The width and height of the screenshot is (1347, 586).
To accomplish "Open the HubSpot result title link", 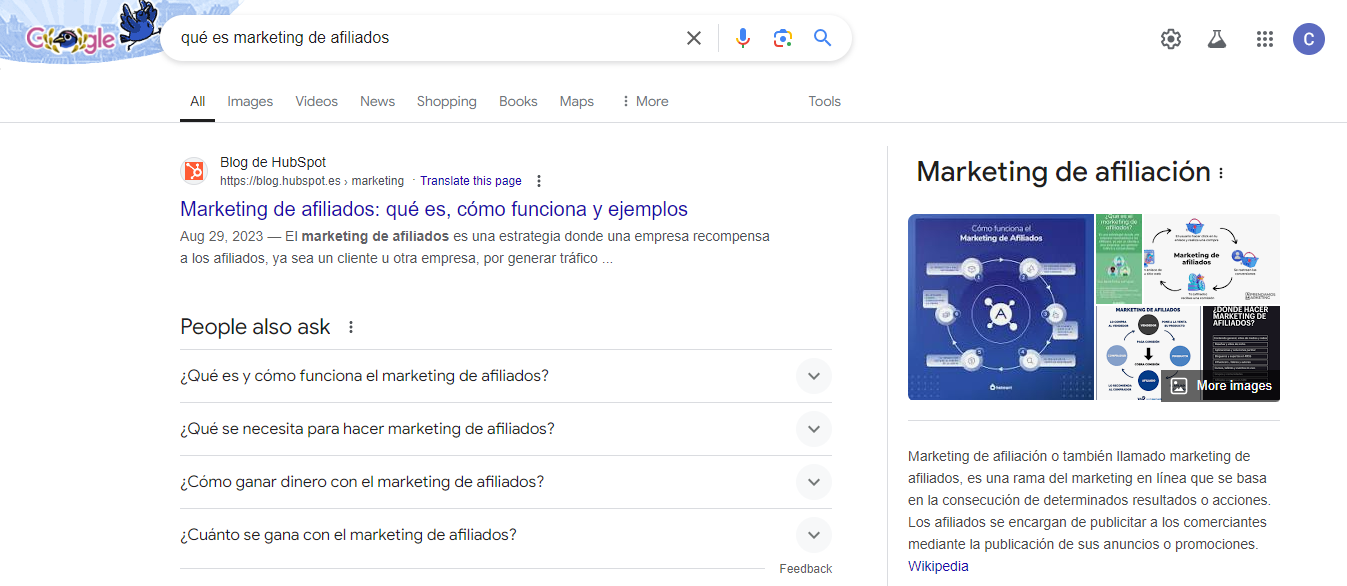I will point(433,209).
